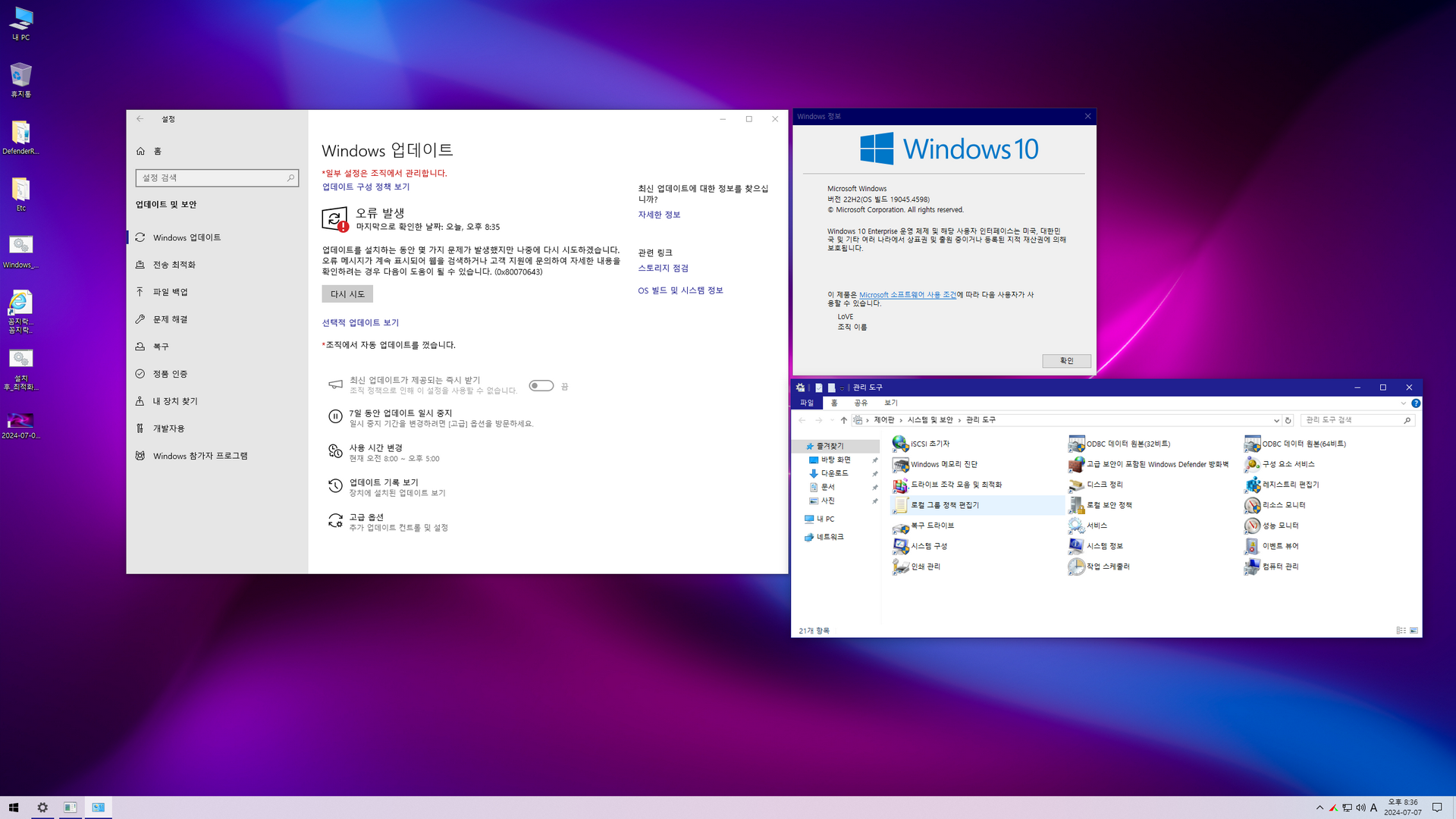Open the 보기 ribbon tab

point(890,403)
